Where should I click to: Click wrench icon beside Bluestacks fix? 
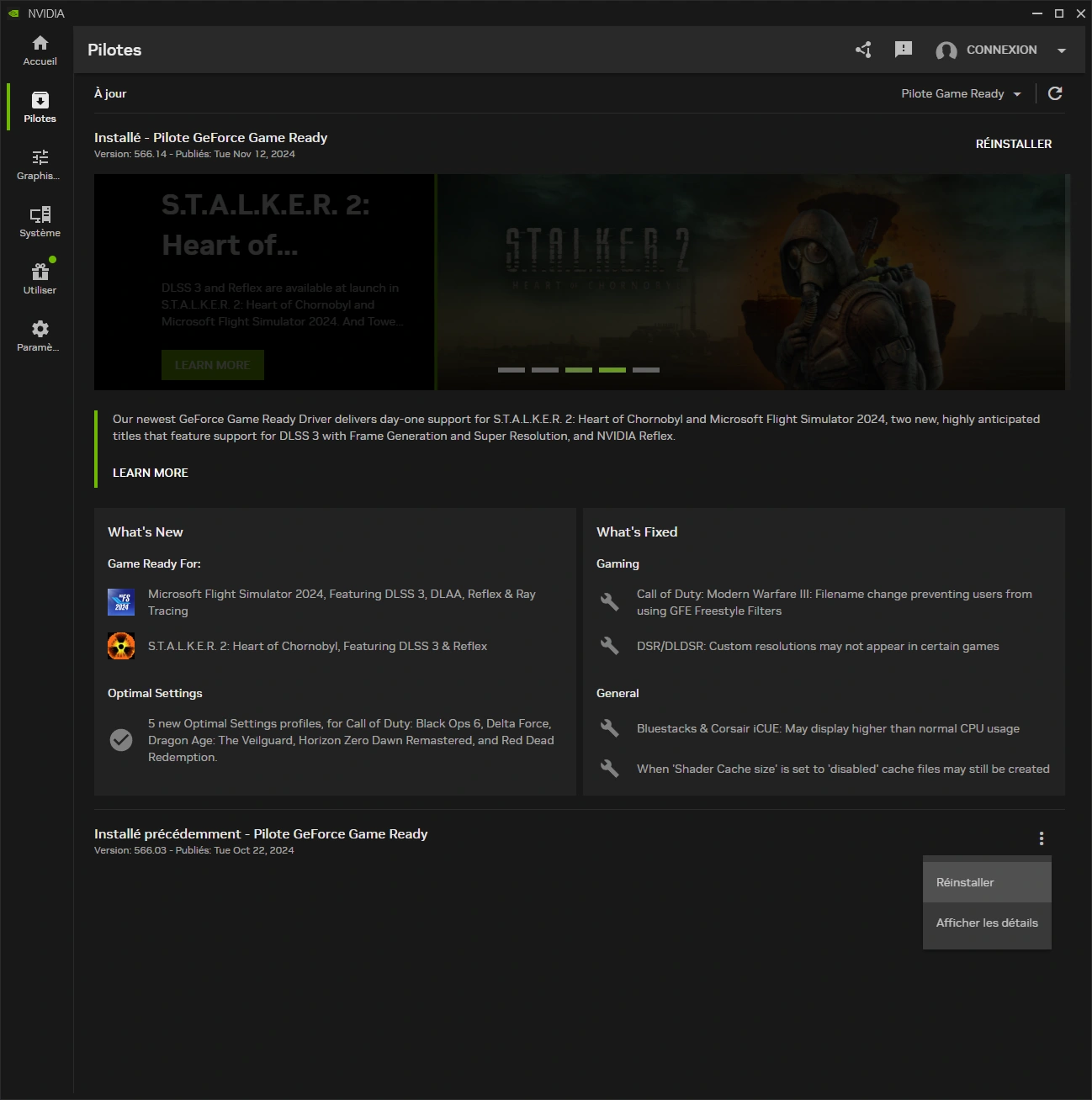pos(610,728)
